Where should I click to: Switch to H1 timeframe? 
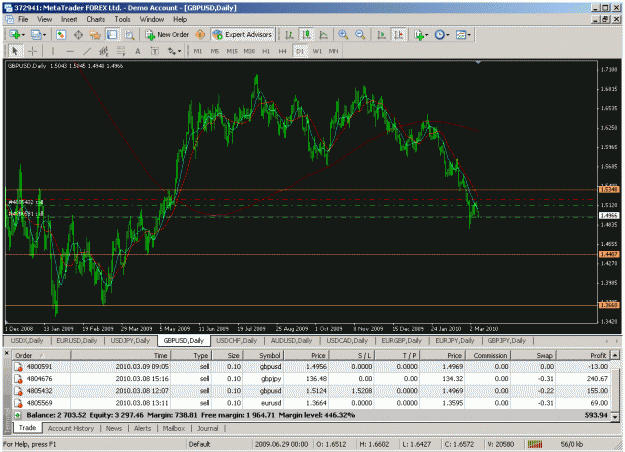click(x=266, y=51)
